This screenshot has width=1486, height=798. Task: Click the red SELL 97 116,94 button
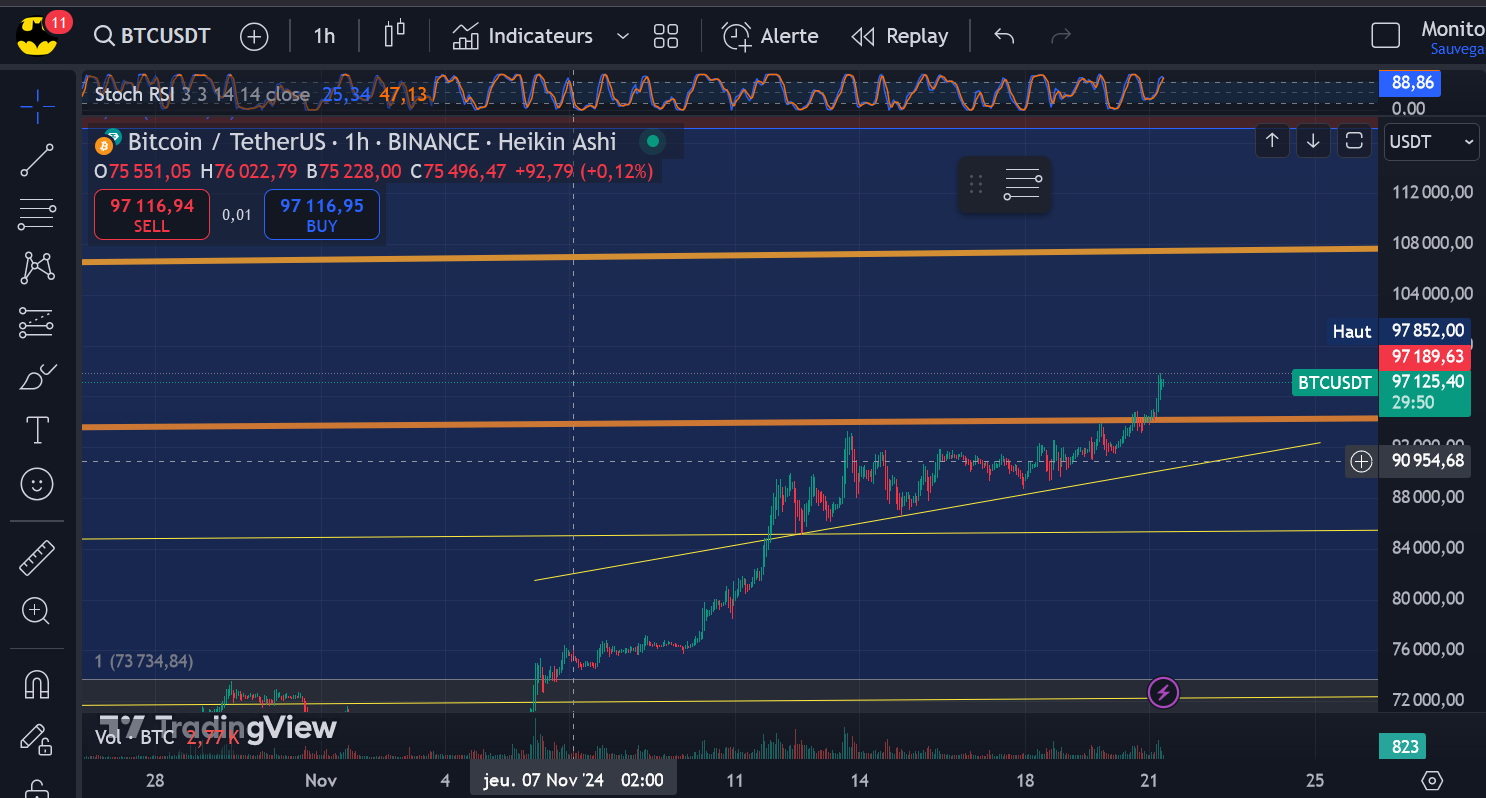(152, 215)
